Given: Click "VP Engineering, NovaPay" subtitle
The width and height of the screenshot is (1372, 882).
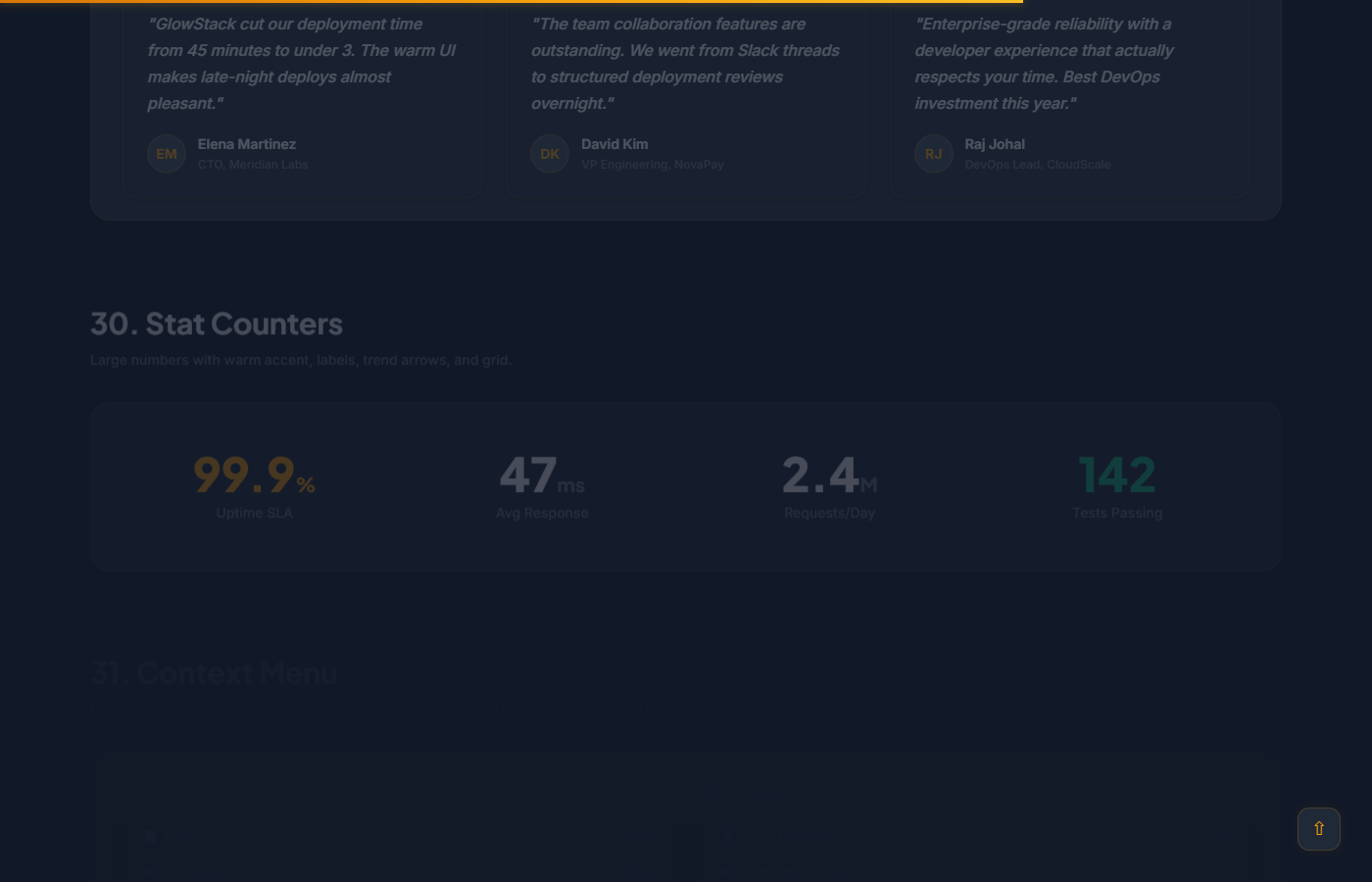Looking at the screenshot, I should pyautogui.click(x=653, y=165).
